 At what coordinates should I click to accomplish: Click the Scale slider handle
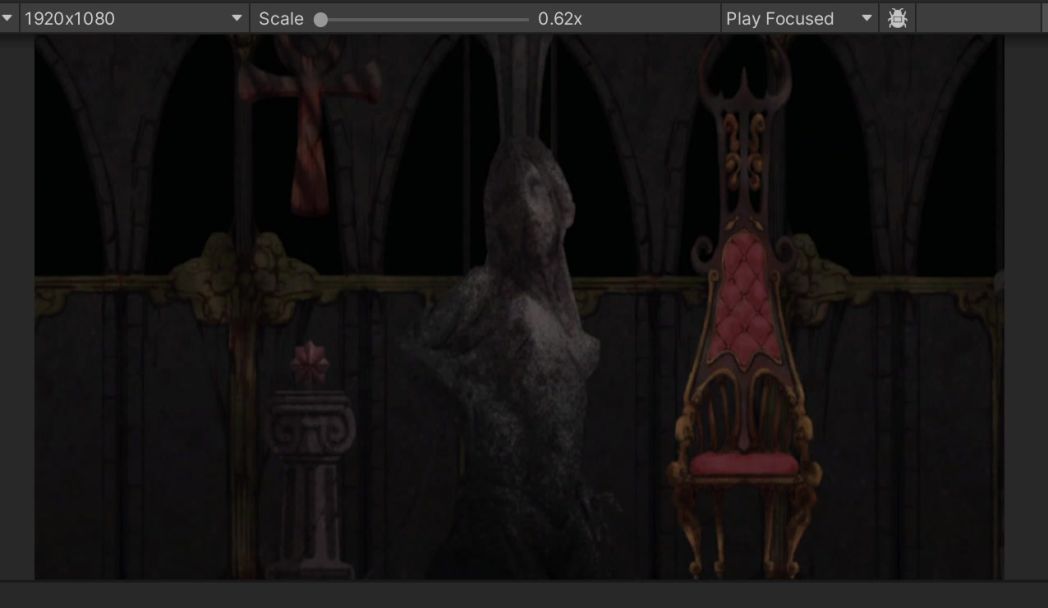(x=321, y=19)
